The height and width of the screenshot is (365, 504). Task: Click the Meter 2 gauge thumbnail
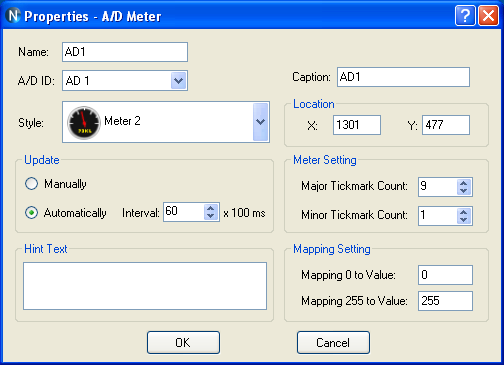pyautogui.click(x=84, y=123)
